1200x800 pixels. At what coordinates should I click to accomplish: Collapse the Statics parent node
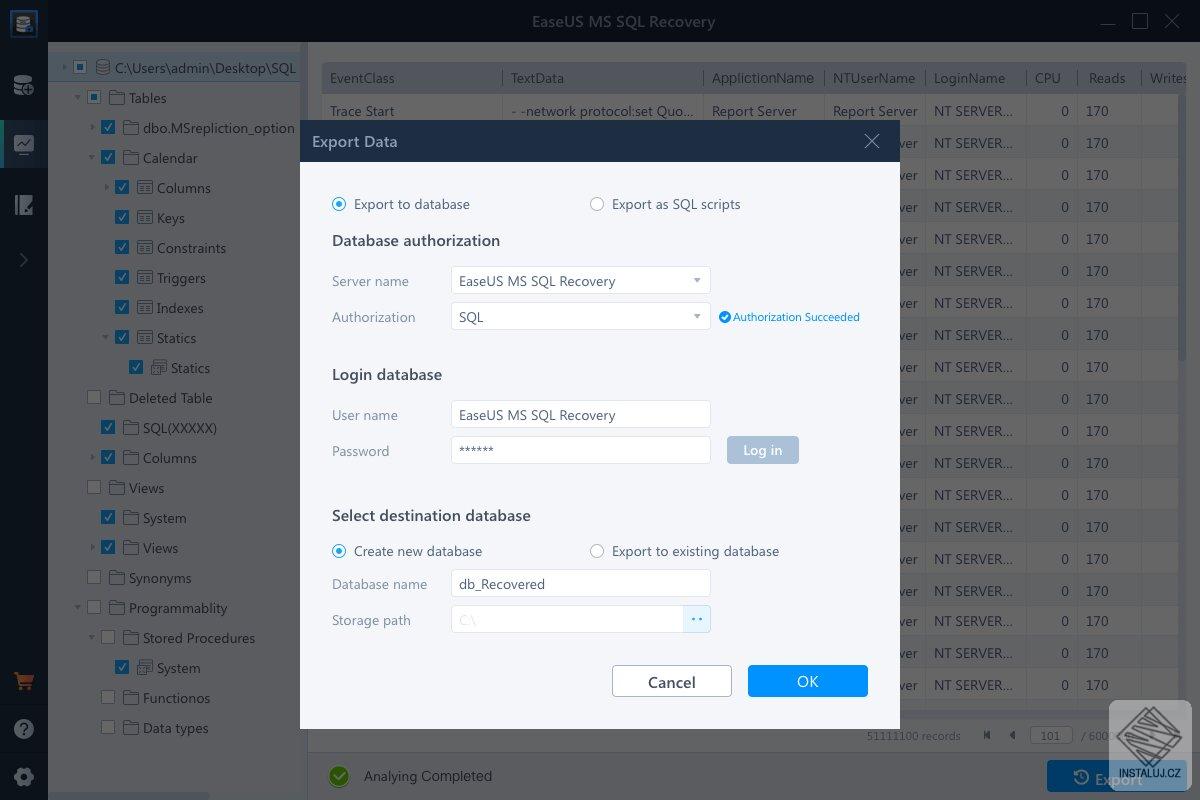(x=106, y=338)
